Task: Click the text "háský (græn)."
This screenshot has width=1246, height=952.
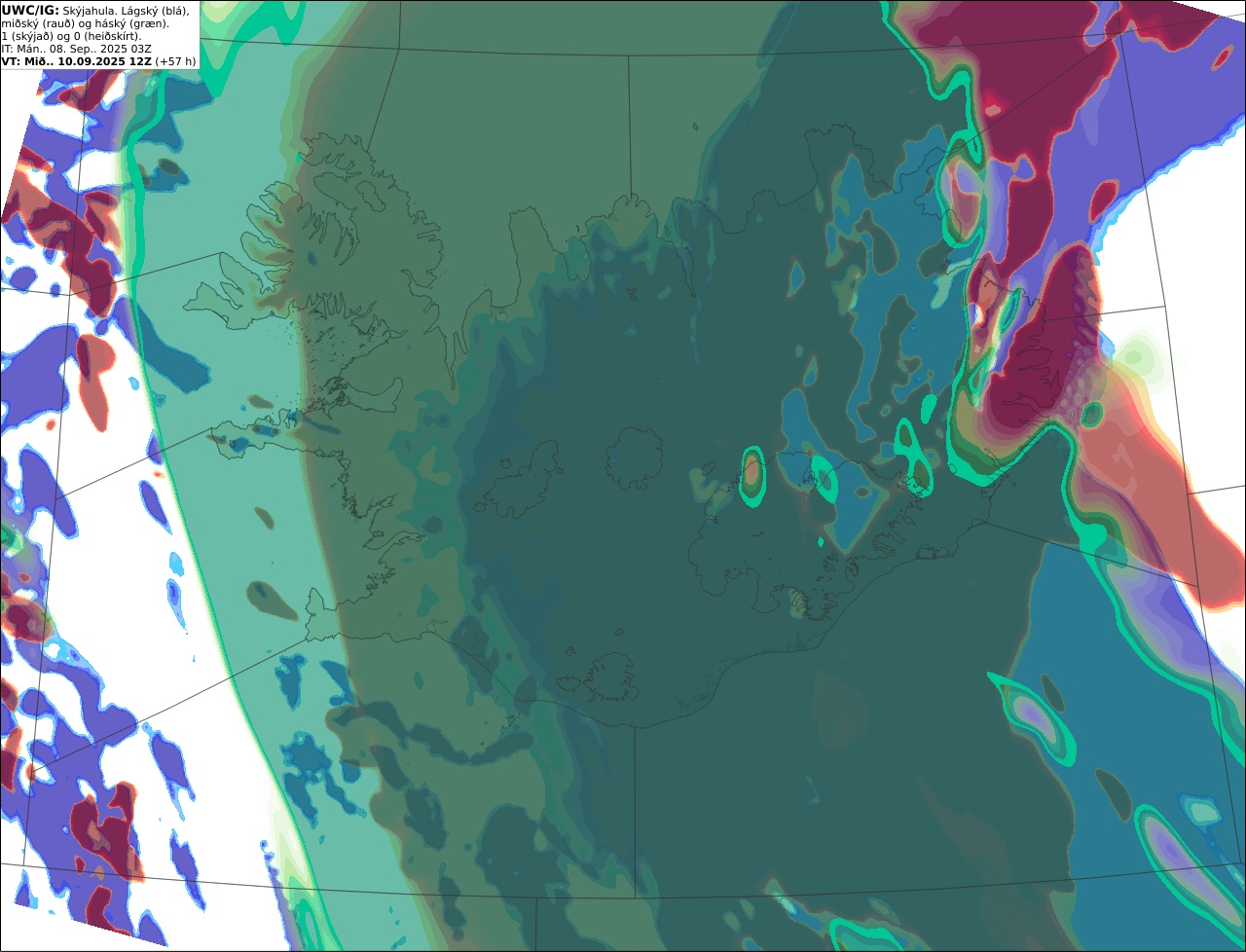Action: (x=131, y=24)
